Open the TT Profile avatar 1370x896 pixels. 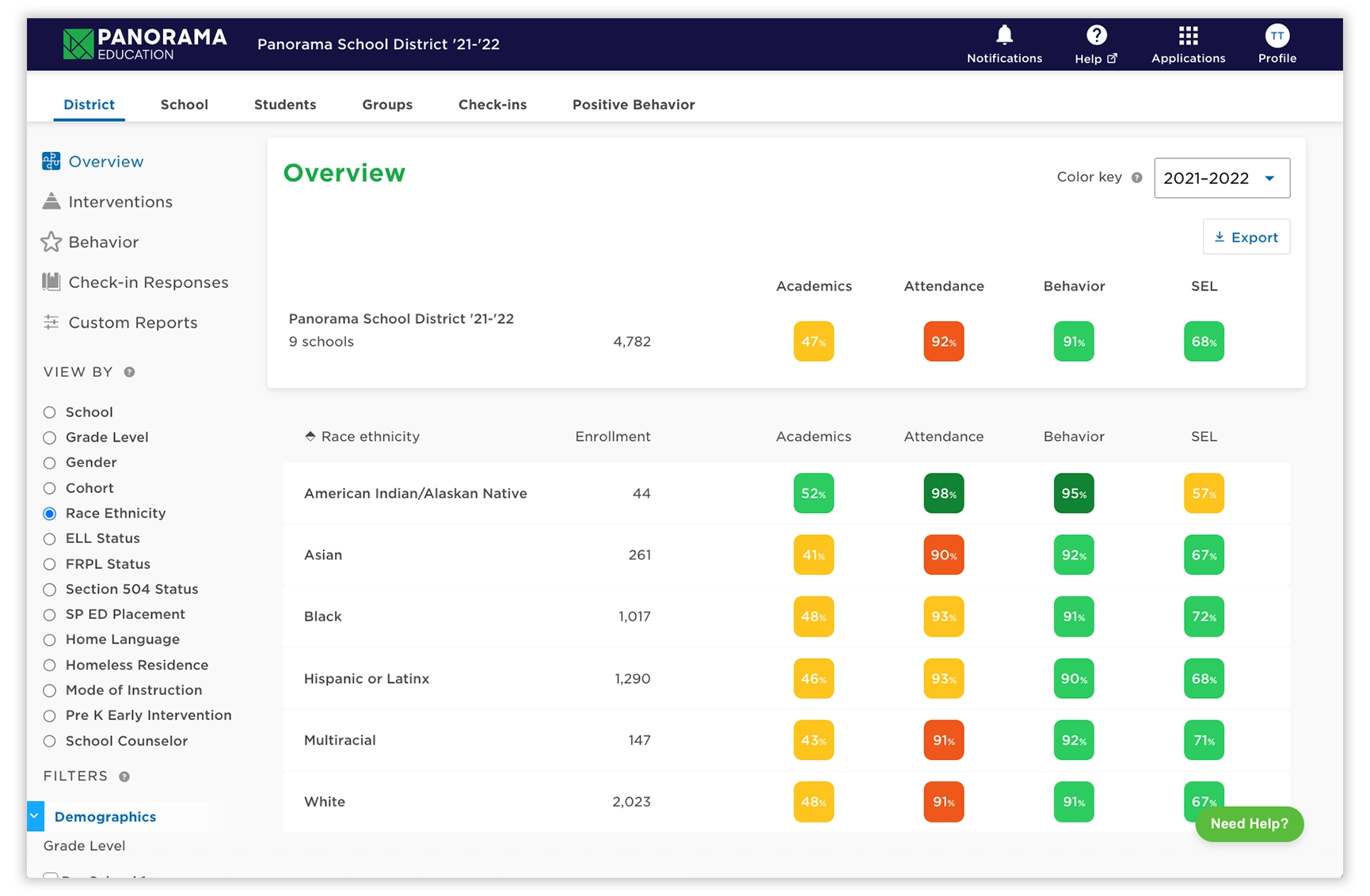[1277, 36]
